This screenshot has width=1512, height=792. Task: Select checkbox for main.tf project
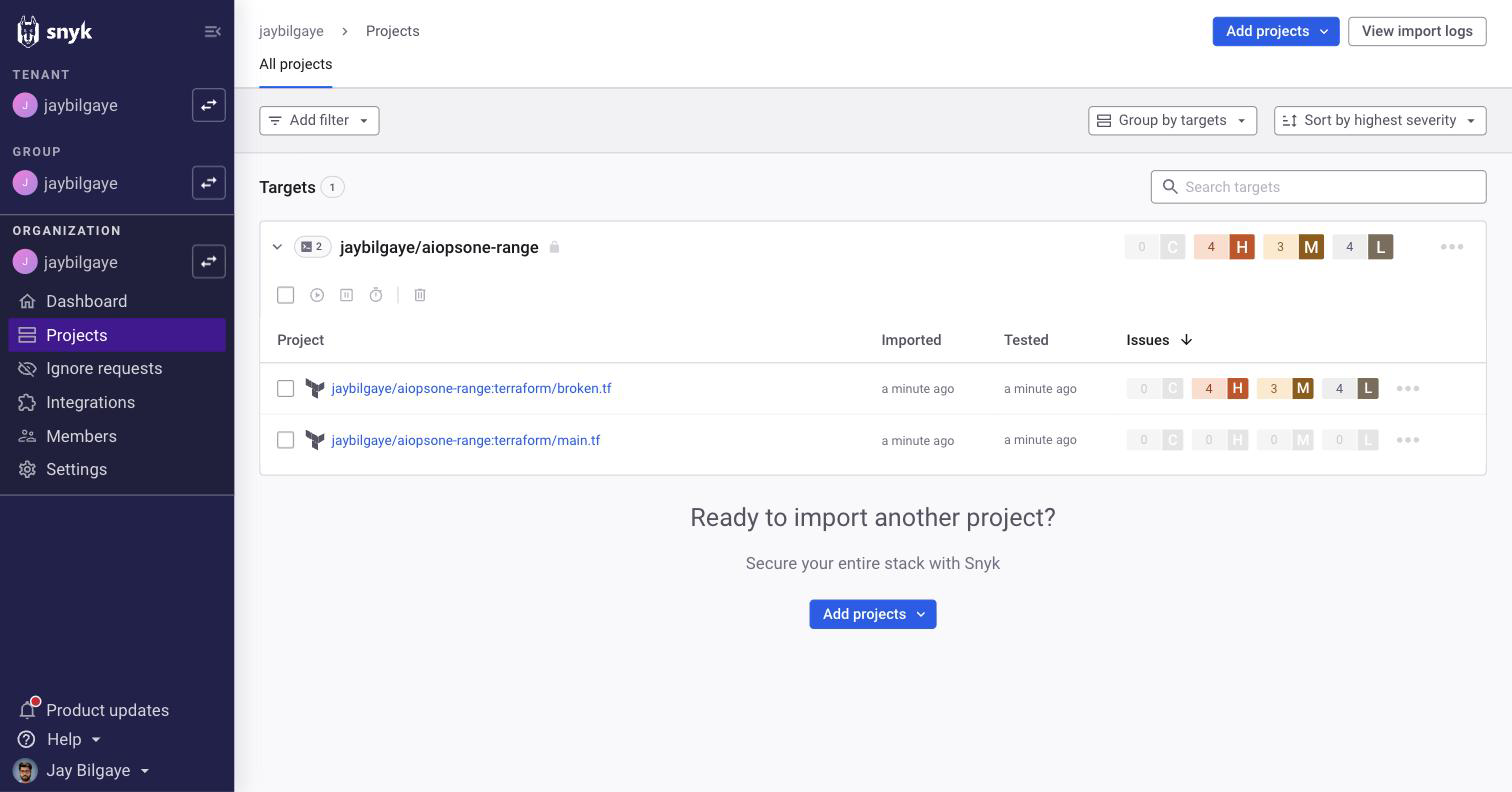[286, 440]
